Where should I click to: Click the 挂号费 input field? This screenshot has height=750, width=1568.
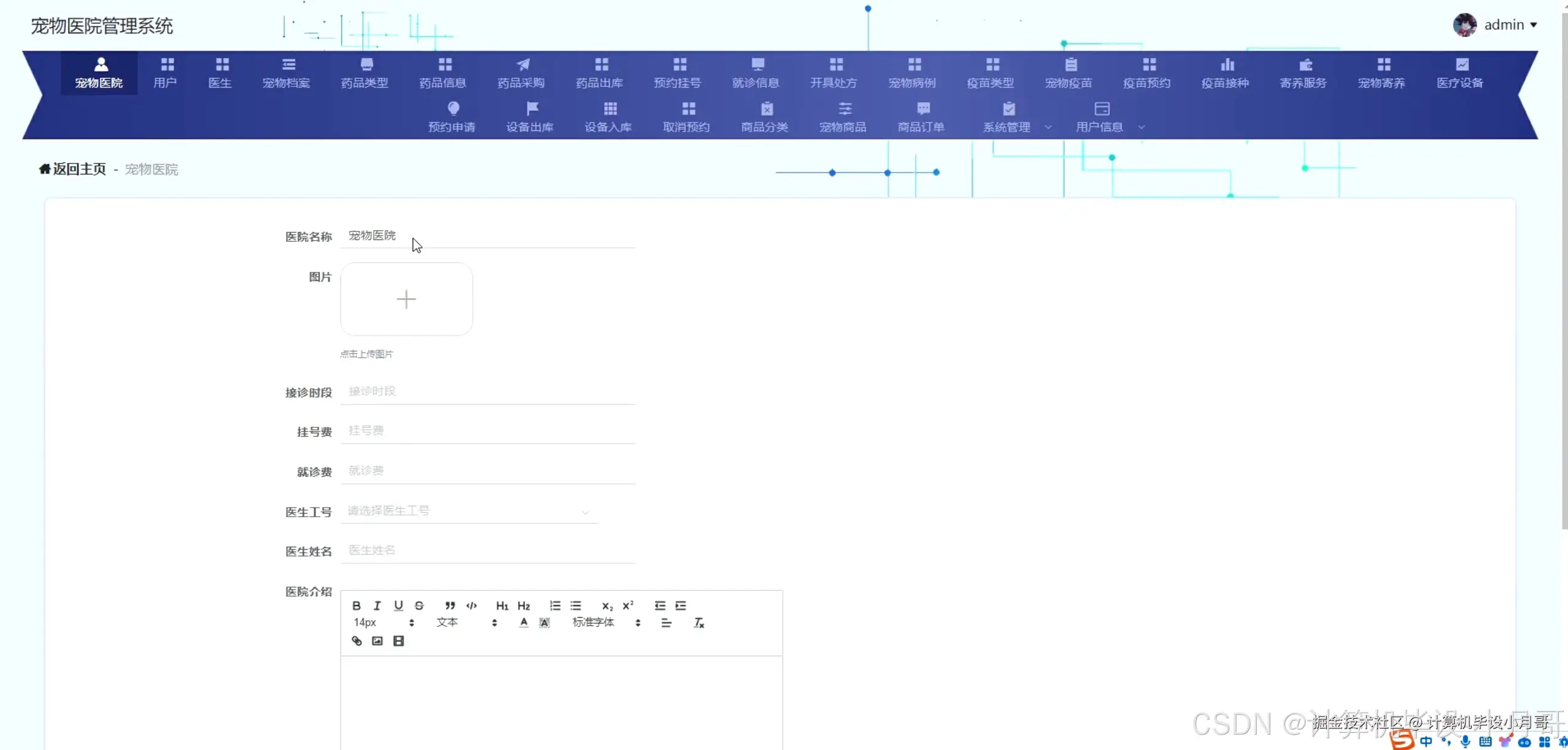(x=487, y=431)
